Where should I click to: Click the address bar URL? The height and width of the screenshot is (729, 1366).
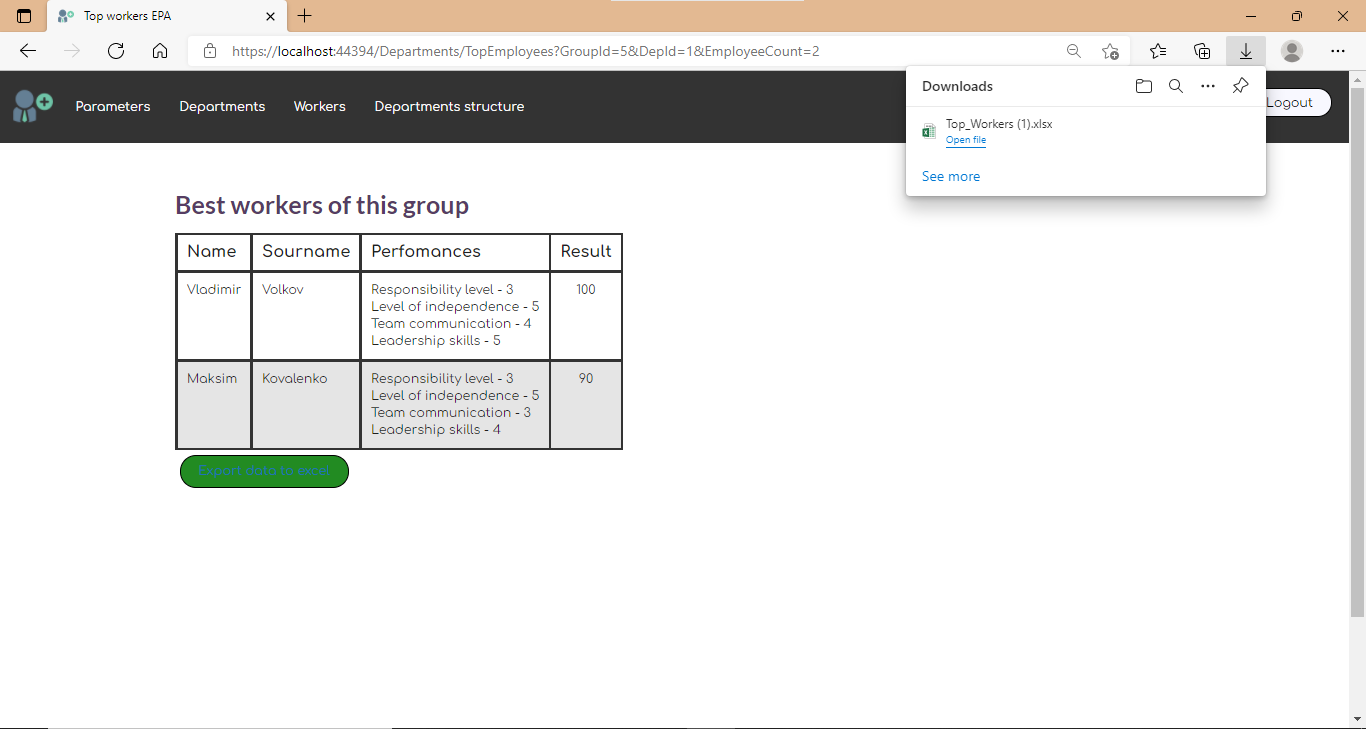(x=526, y=51)
